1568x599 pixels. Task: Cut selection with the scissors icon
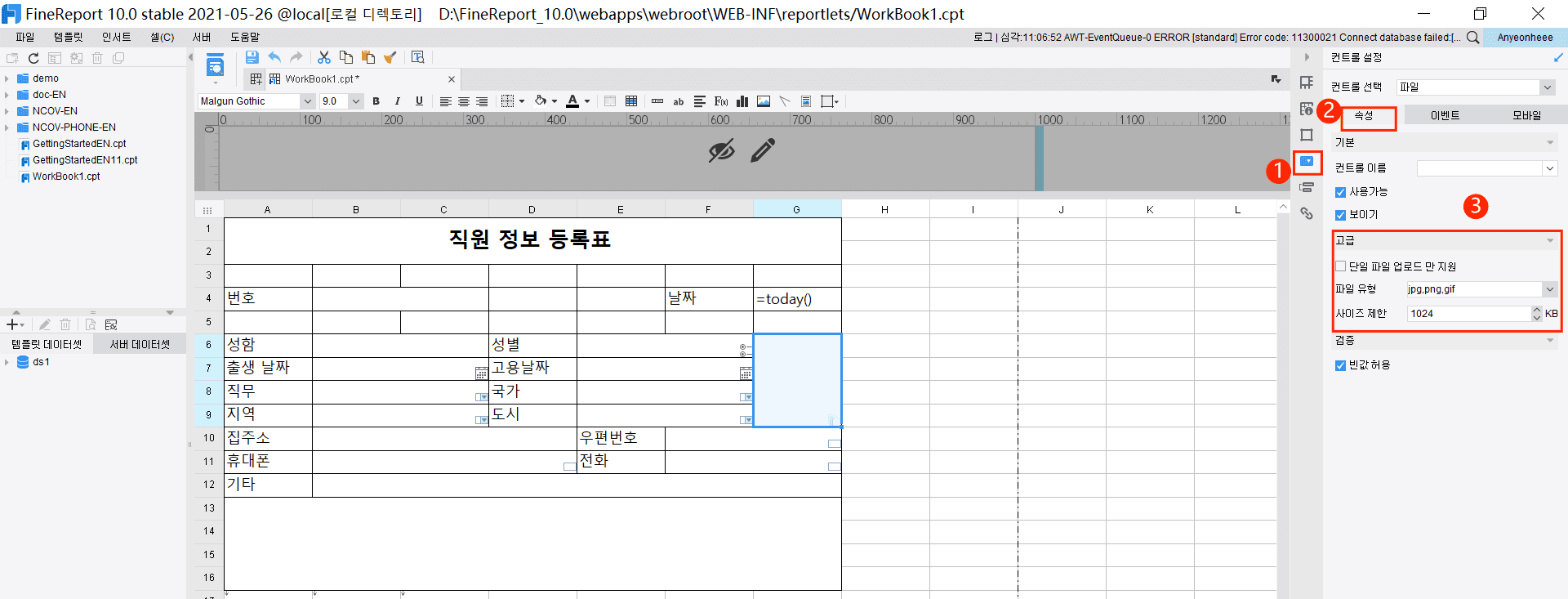pyautogui.click(x=324, y=57)
